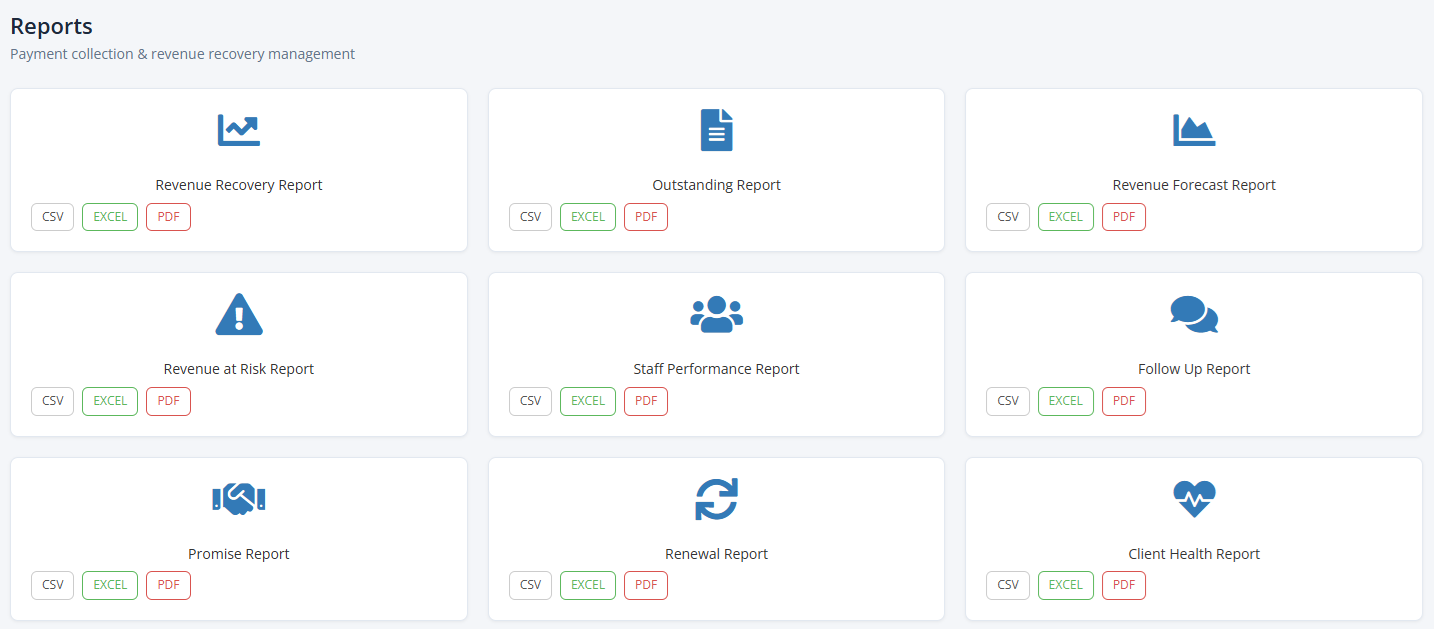
Task: Click the 'Reports' page heading
Action: (x=51, y=27)
